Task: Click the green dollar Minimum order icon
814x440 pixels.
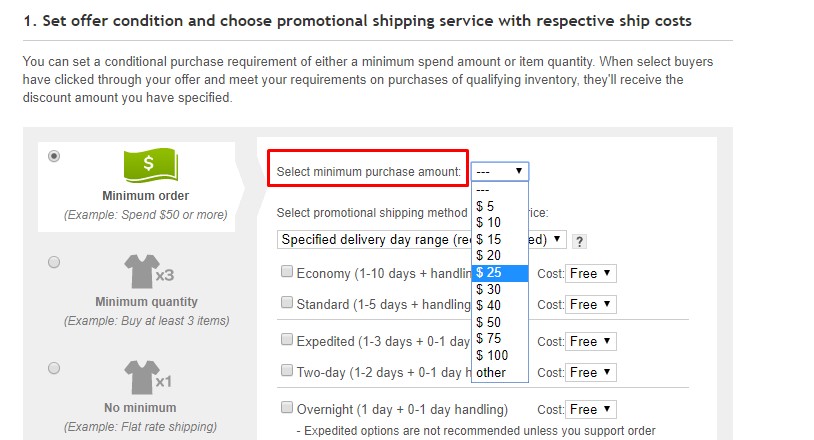Action: [148, 165]
